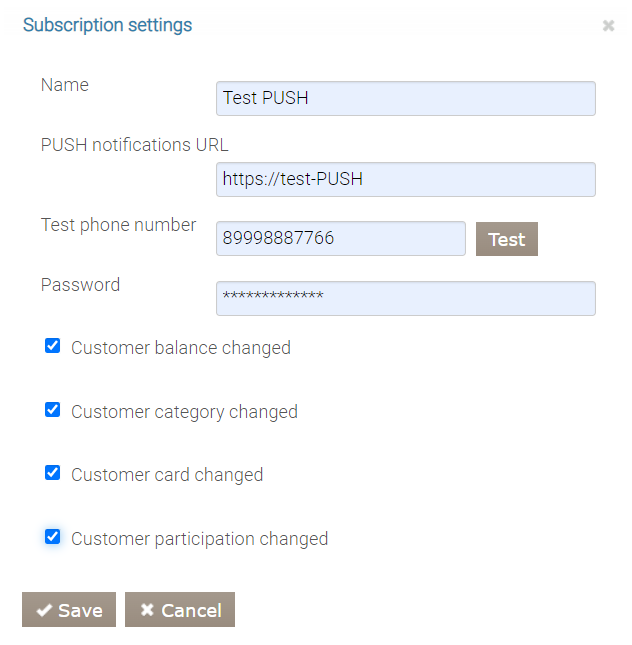Toggle the Customer category changed checkbox
632x645 pixels.
(53, 410)
